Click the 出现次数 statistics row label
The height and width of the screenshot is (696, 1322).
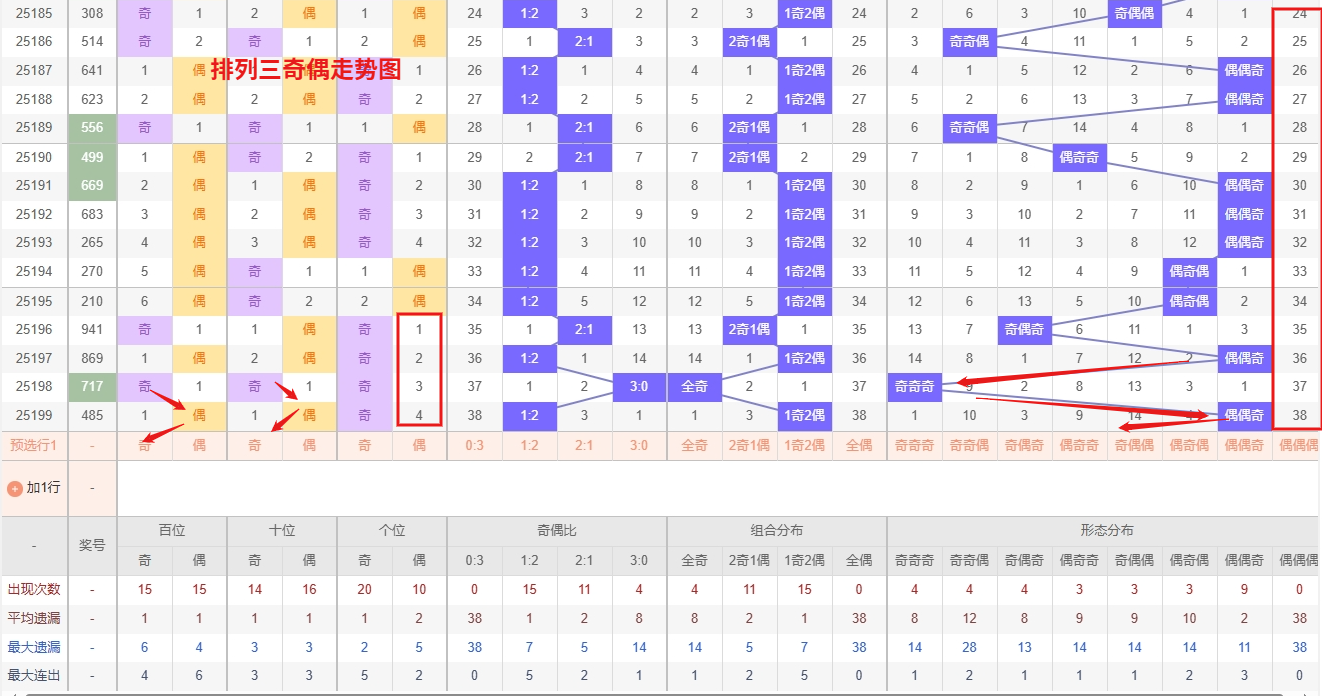pyautogui.click(x=34, y=590)
